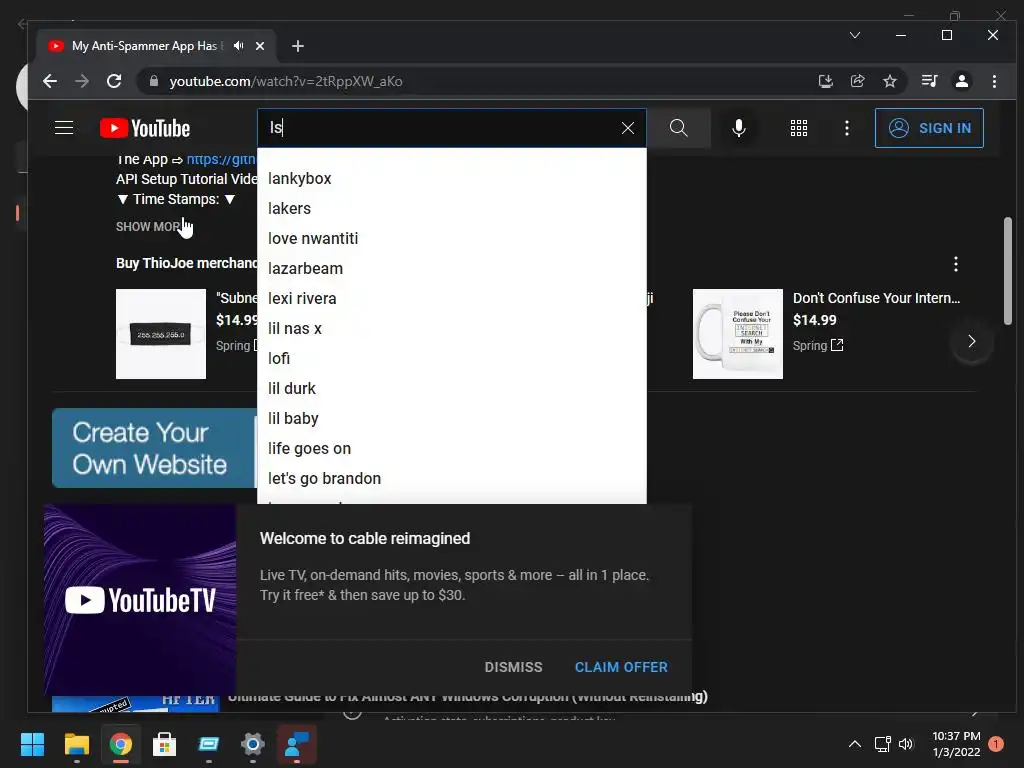Open YouTube settings three-dot menu
1024x768 pixels.
(847, 128)
